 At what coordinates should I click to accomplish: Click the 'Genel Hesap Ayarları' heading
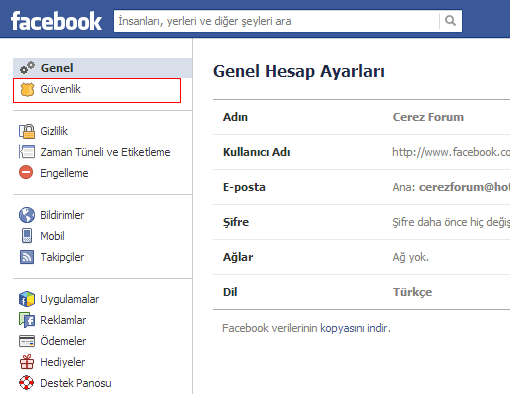(x=299, y=71)
